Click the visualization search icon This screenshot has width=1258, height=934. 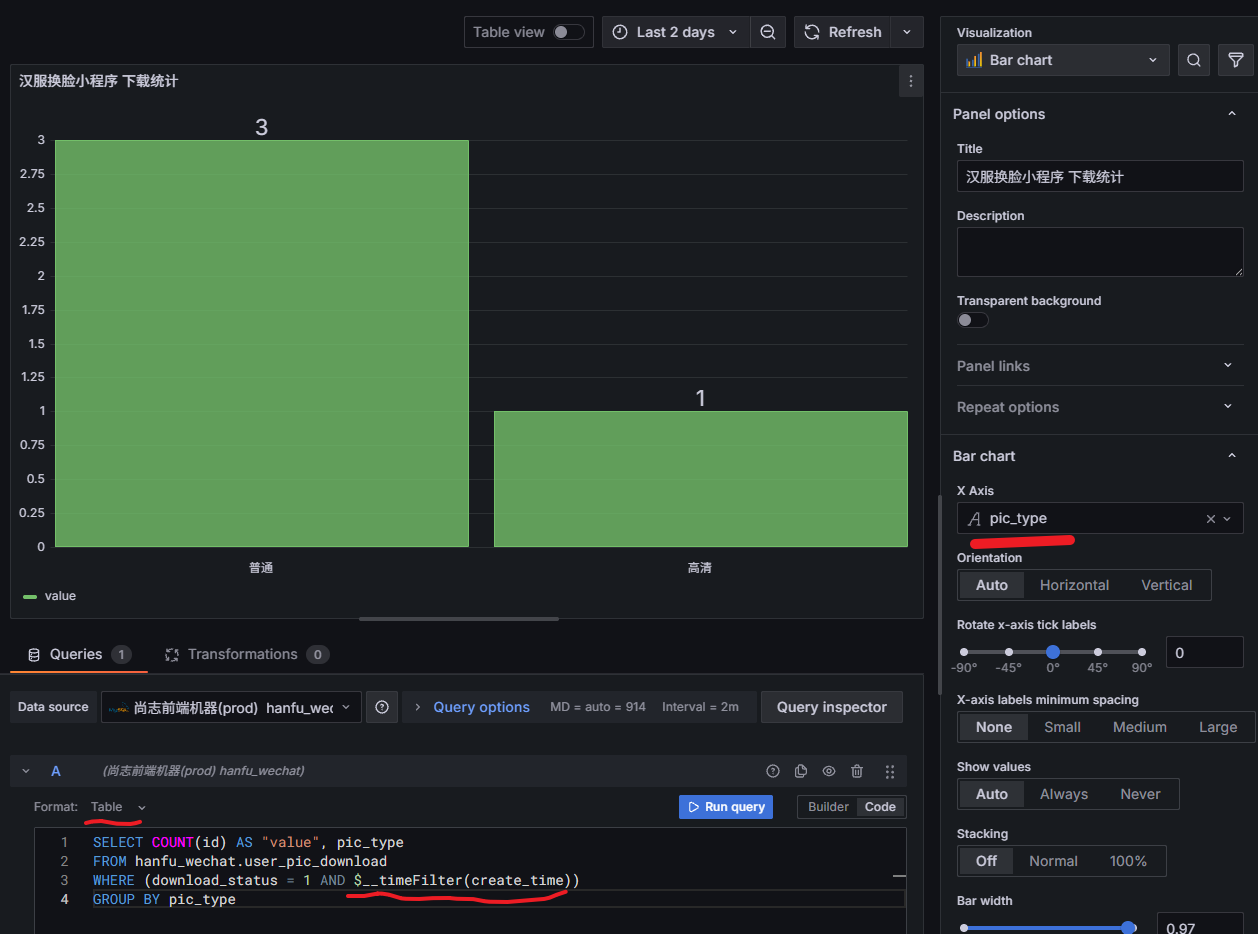pos(1194,60)
